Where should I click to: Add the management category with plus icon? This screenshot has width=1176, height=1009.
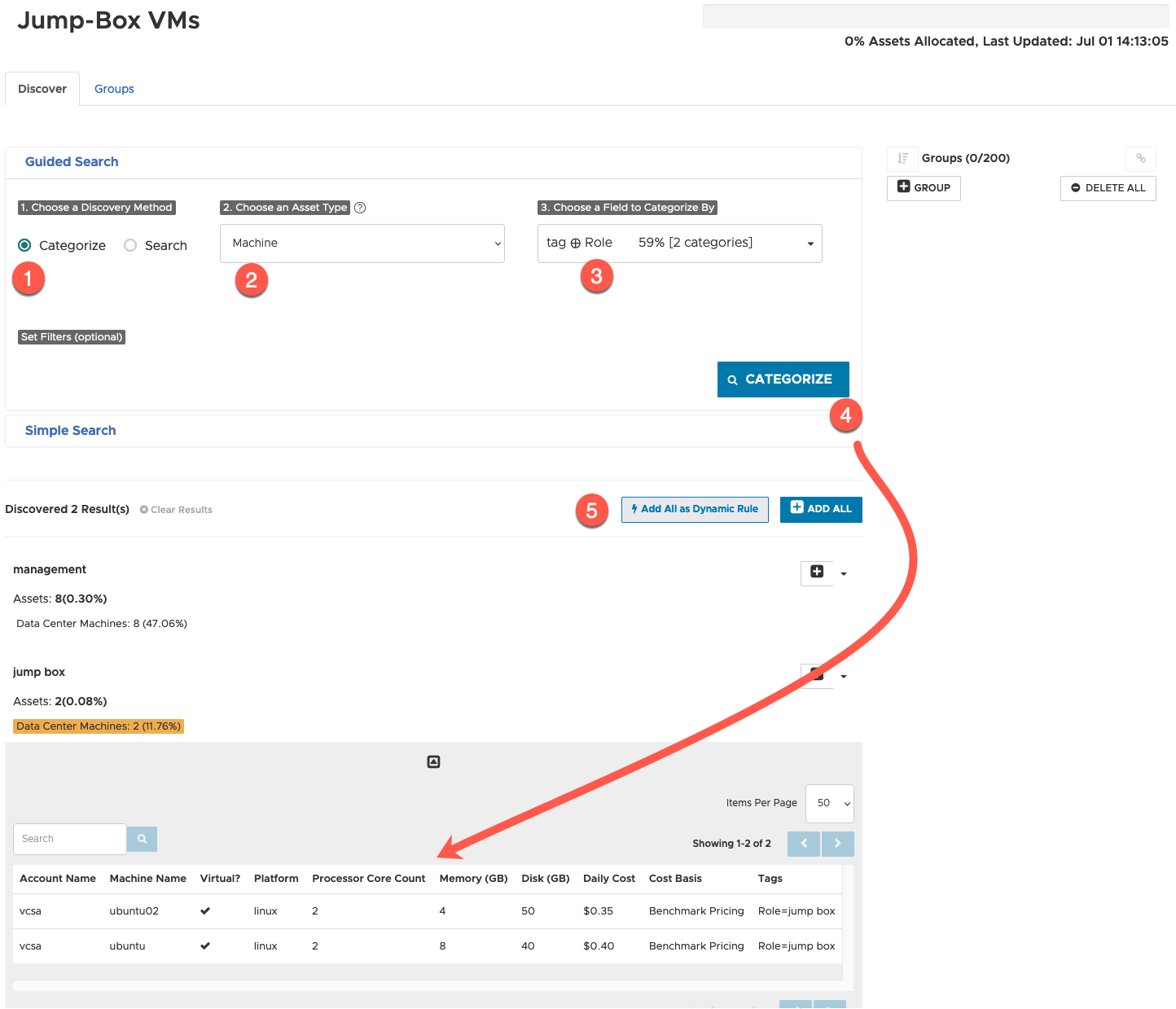tap(817, 572)
